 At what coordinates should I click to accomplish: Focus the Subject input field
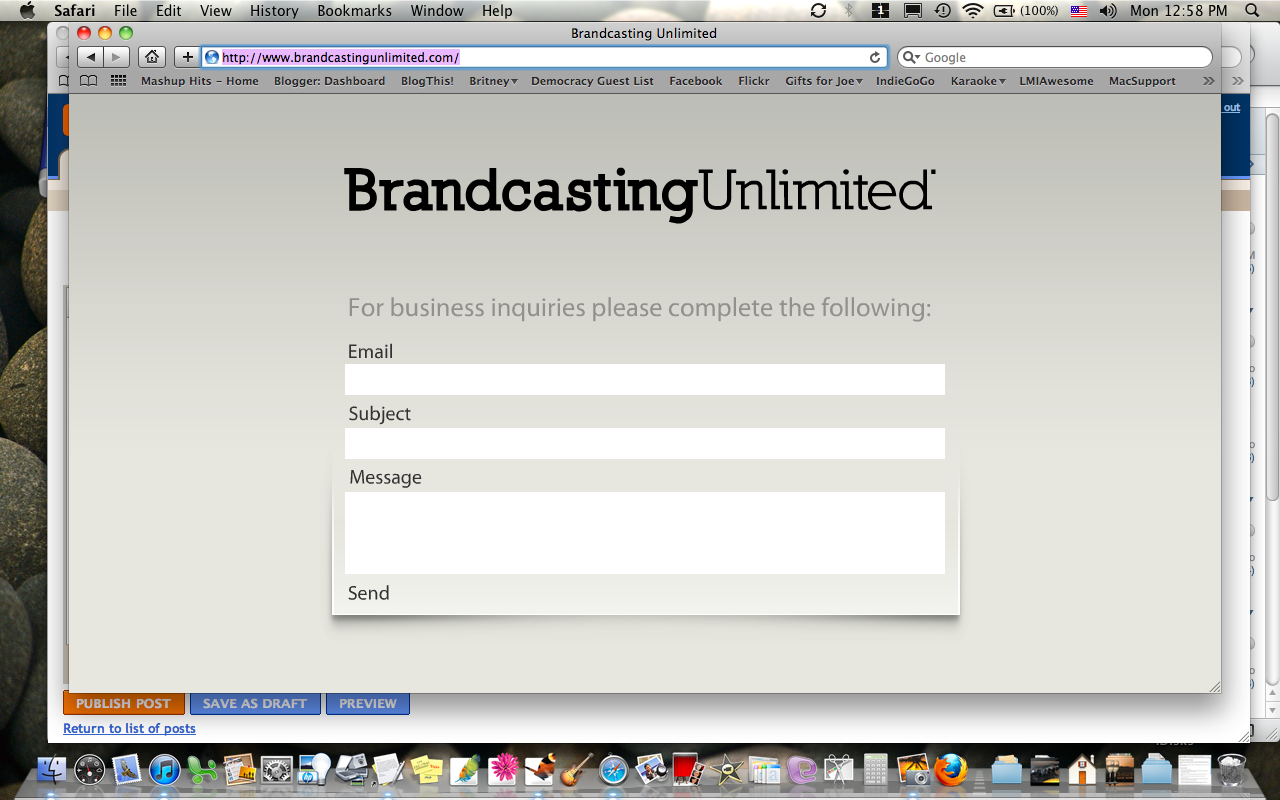click(645, 443)
